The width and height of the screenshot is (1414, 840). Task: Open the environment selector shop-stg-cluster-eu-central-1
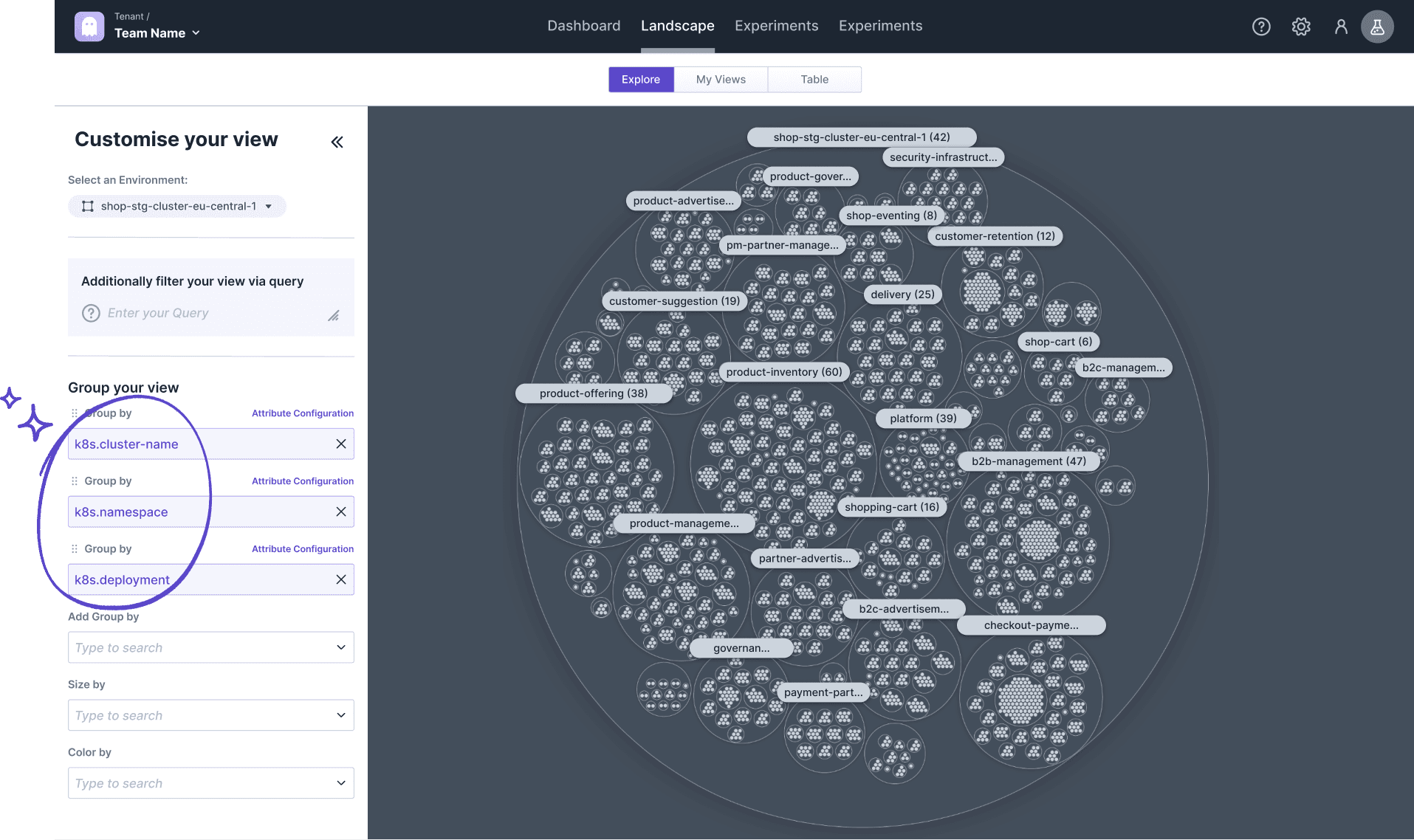(x=177, y=206)
